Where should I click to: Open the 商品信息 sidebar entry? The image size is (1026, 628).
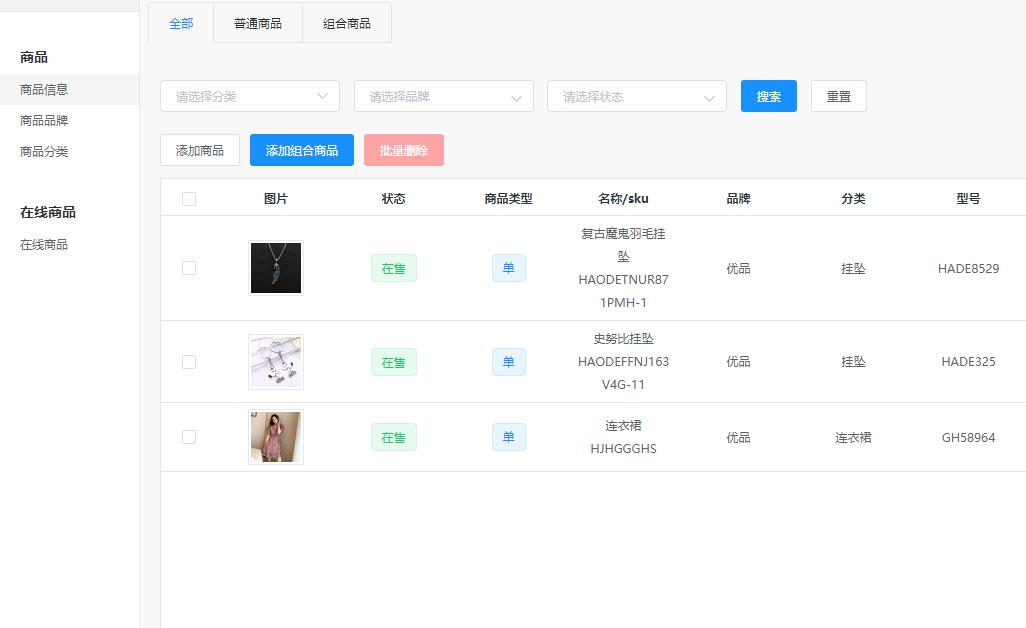tap(42, 88)
